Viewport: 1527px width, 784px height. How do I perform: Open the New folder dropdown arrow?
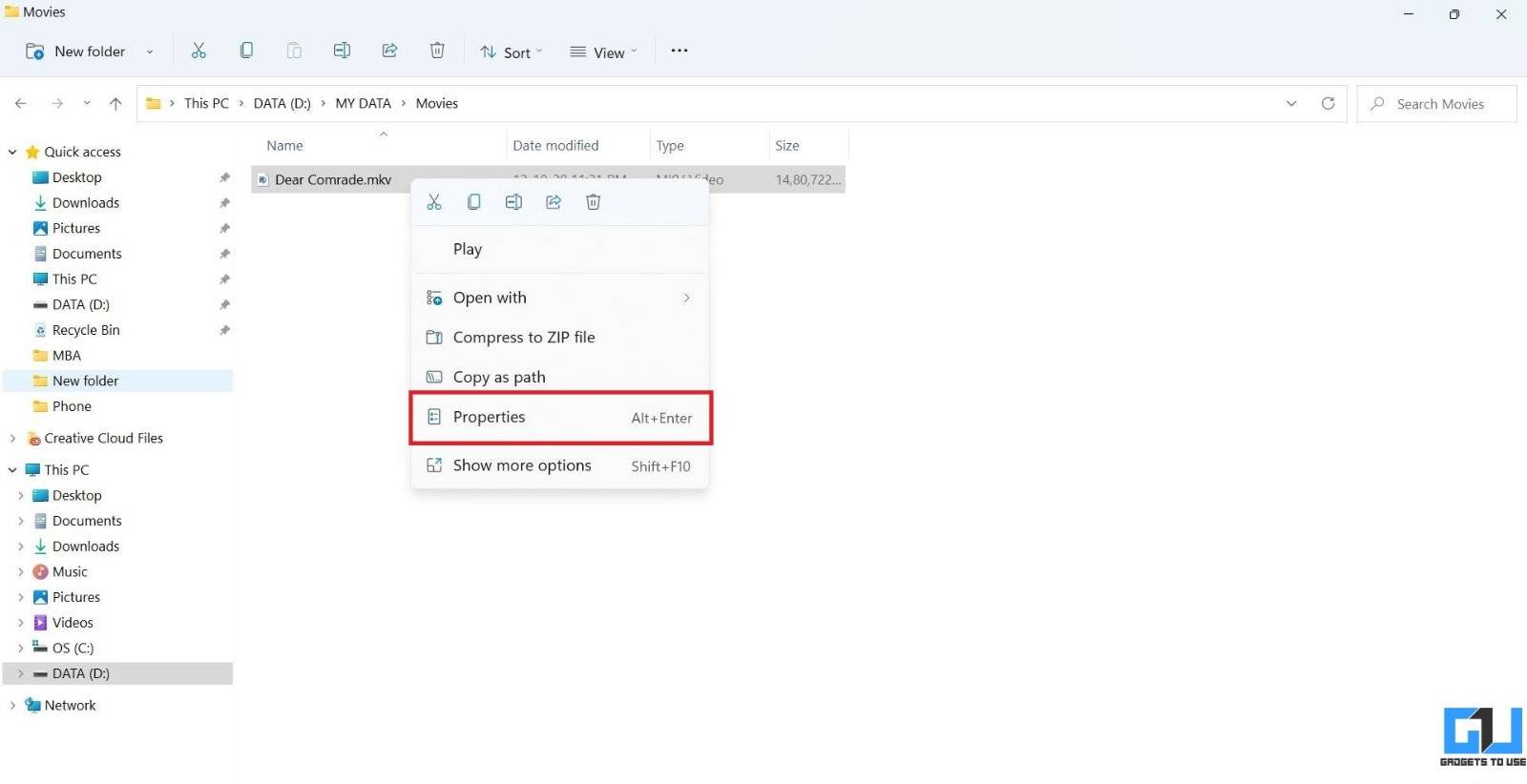[x=150, y=52]
